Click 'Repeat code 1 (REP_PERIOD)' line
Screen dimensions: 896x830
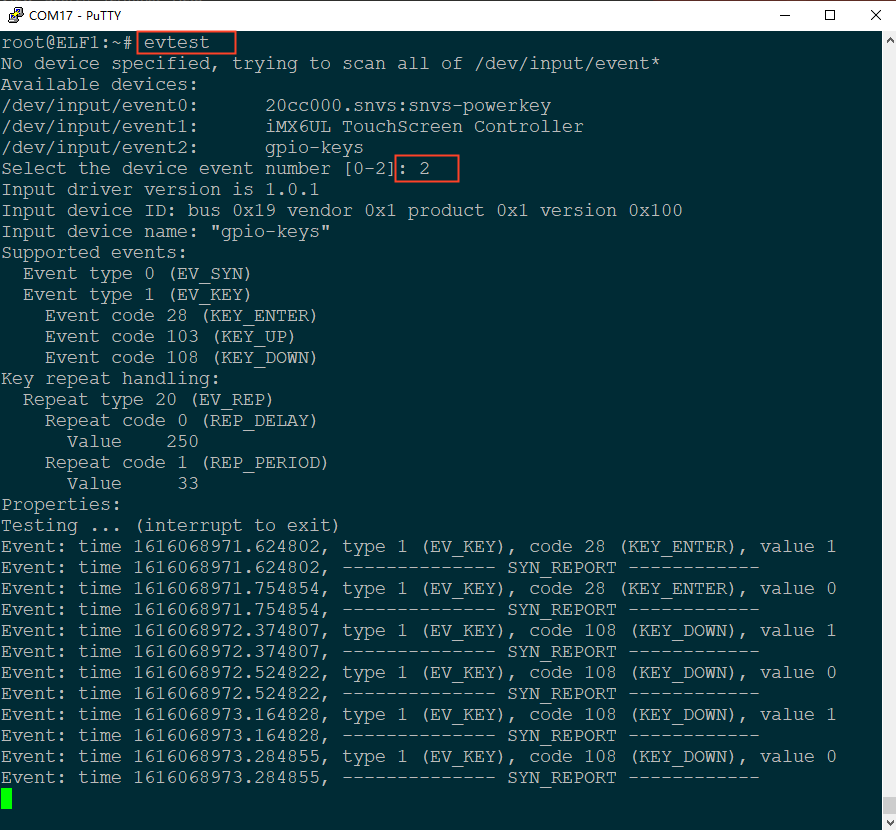coord(187,462)
